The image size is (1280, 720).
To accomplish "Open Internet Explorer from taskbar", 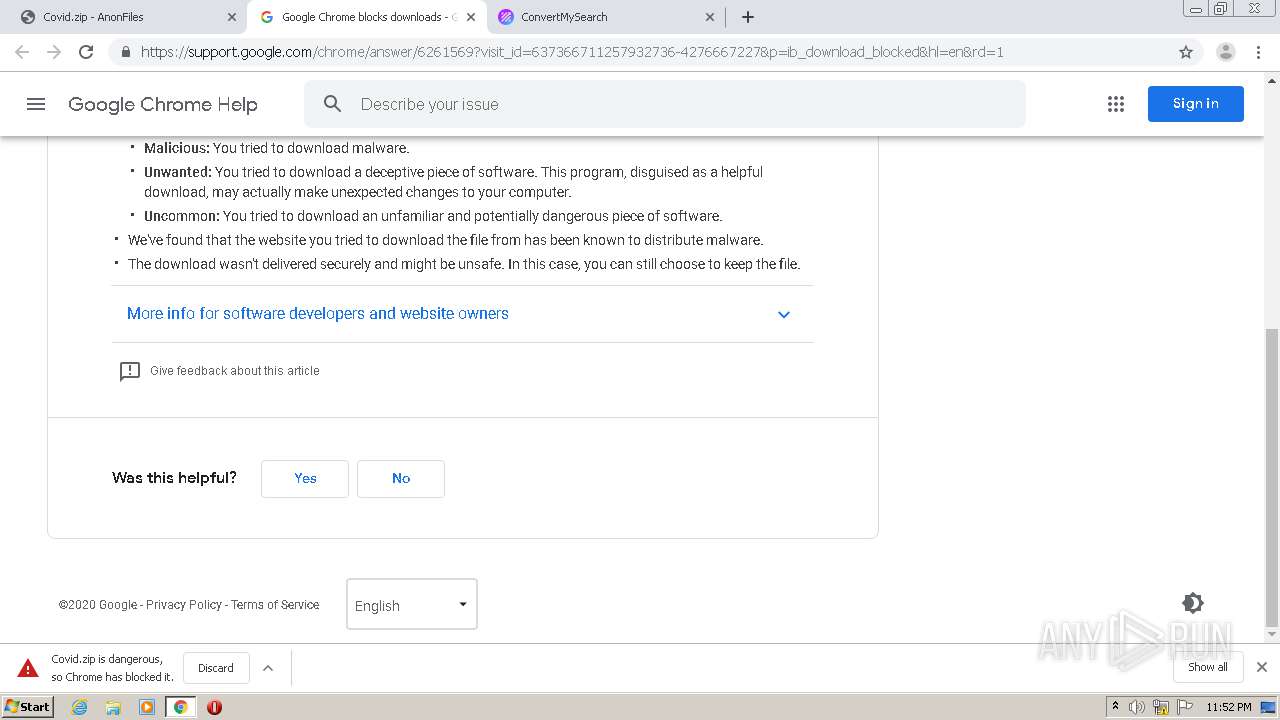I will point(79,707).
